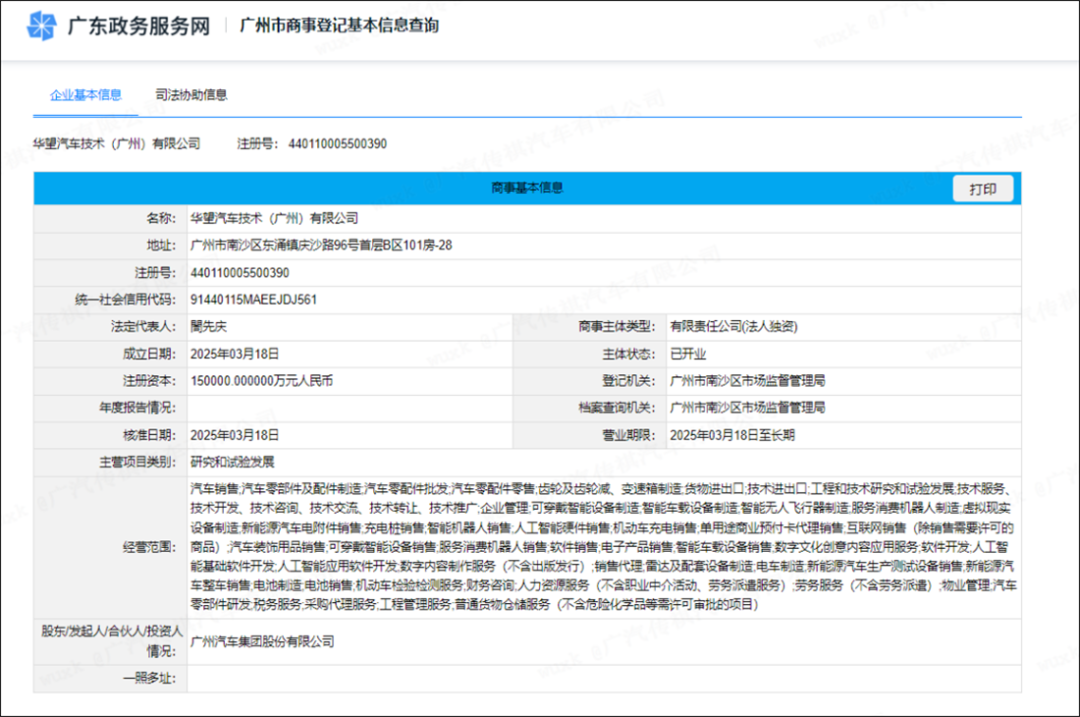
Task: Click the 广州市商事登记基本信息查询 page heading
Action: [339, 26]
